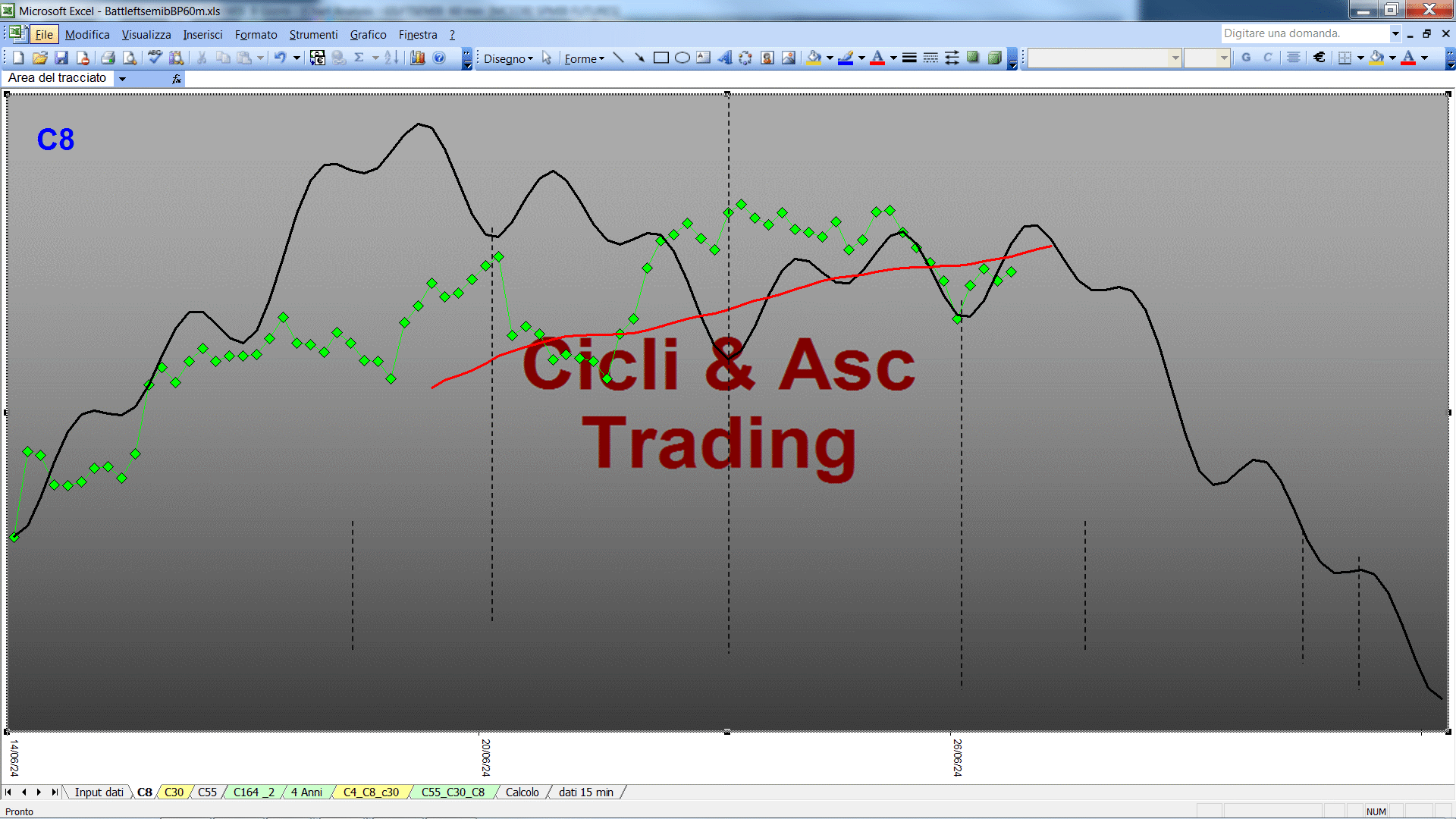
Task: Click the Open folder icon
Action: [40, 58]
